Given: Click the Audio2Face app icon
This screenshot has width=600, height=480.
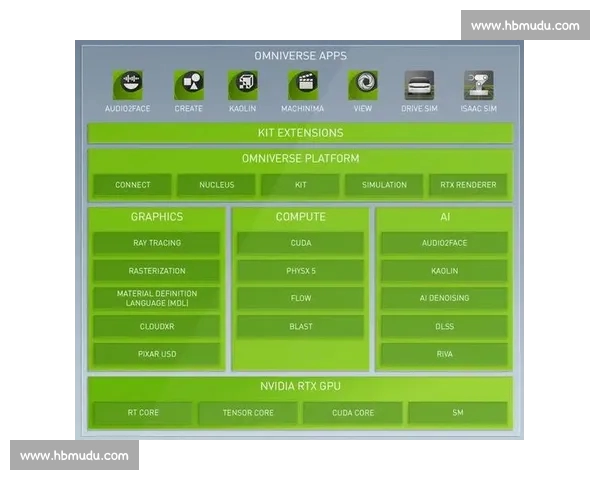Looking at the screenshot, I should coord(128,85).
